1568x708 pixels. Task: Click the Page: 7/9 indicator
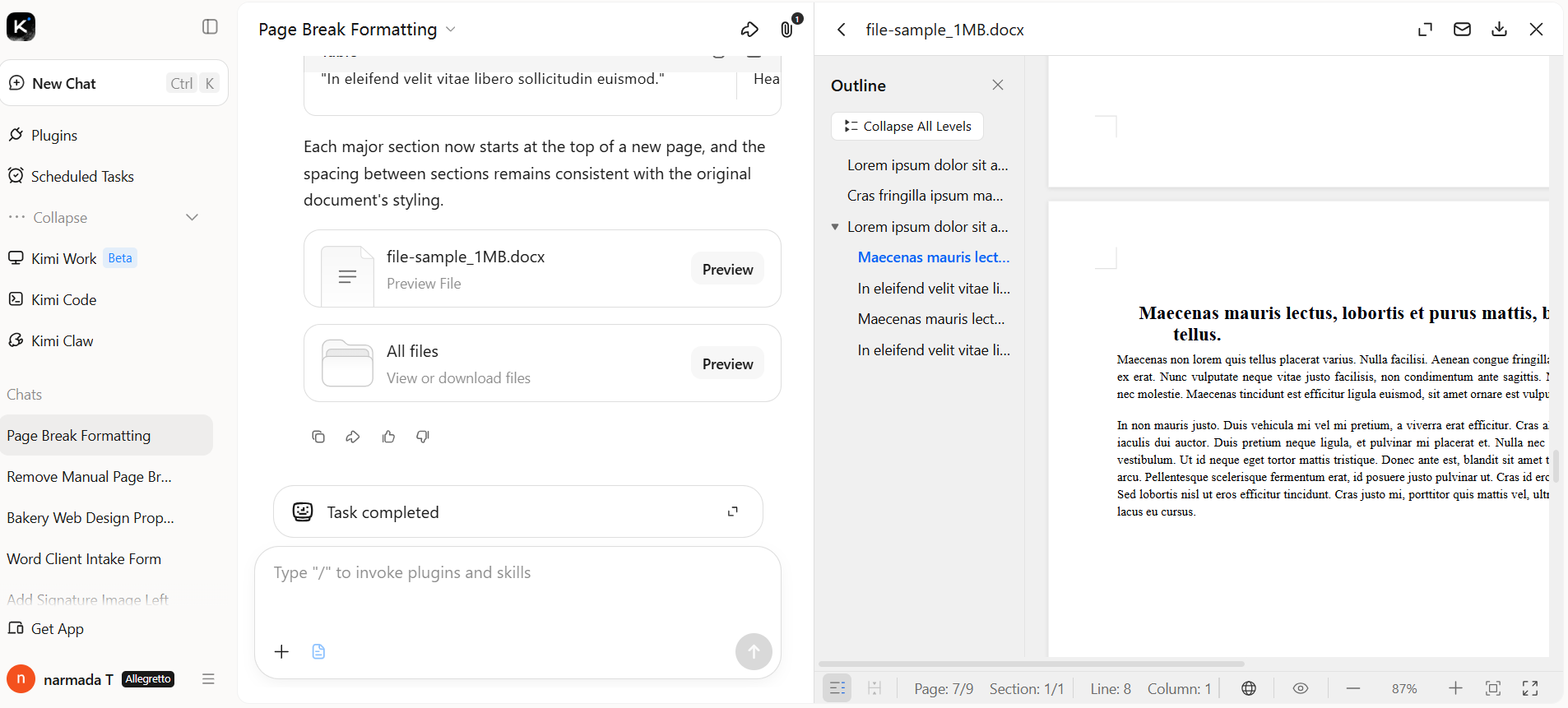(x=944, y=689)
